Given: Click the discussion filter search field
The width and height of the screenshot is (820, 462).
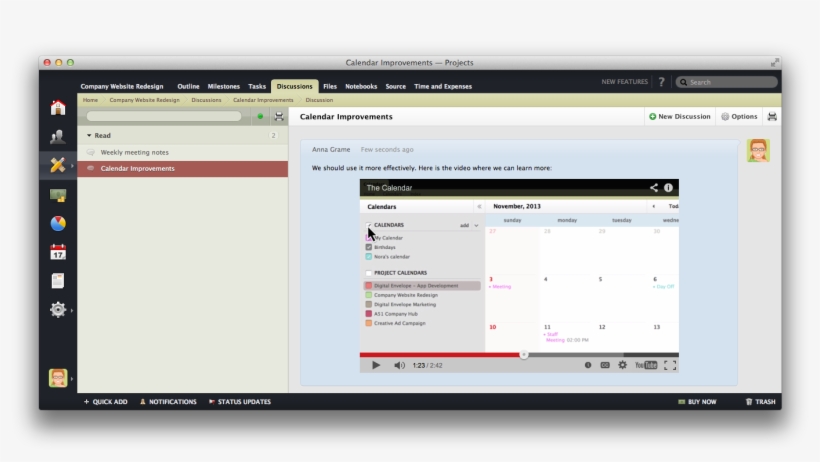Looking at the screenshot, I should pos(164,116).
